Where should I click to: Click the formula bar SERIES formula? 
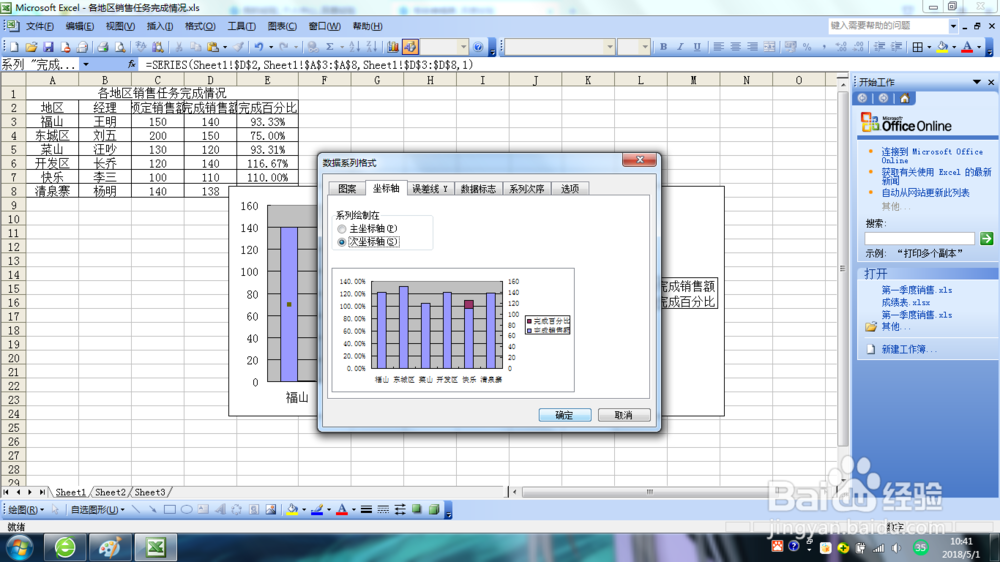[309, 64]
